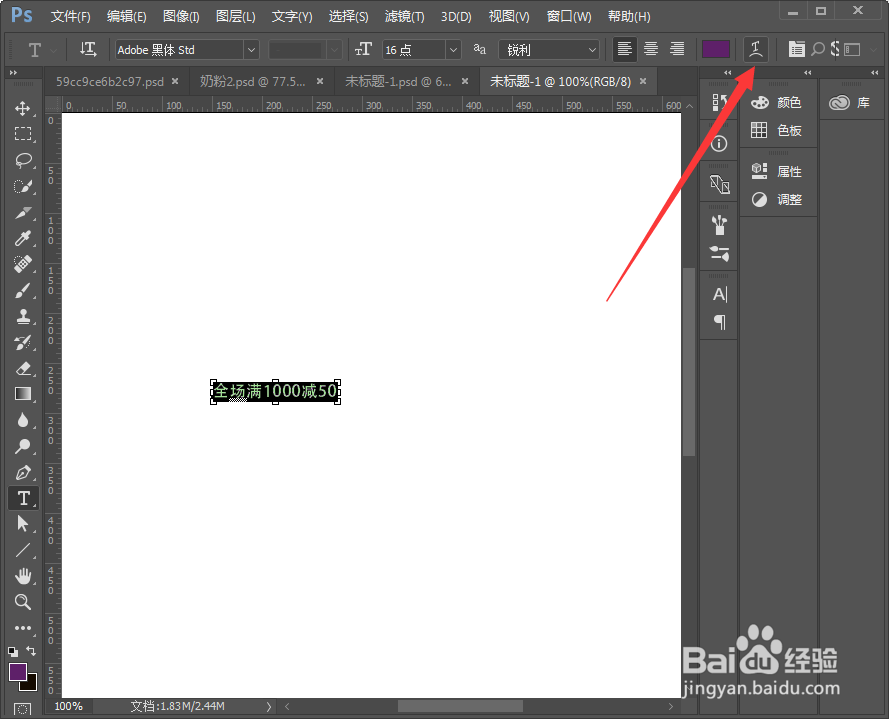The image size is (889, 719).
Task: Open the 色板 swatches panel
Action: pyautogui.click(x=778, y=130)
